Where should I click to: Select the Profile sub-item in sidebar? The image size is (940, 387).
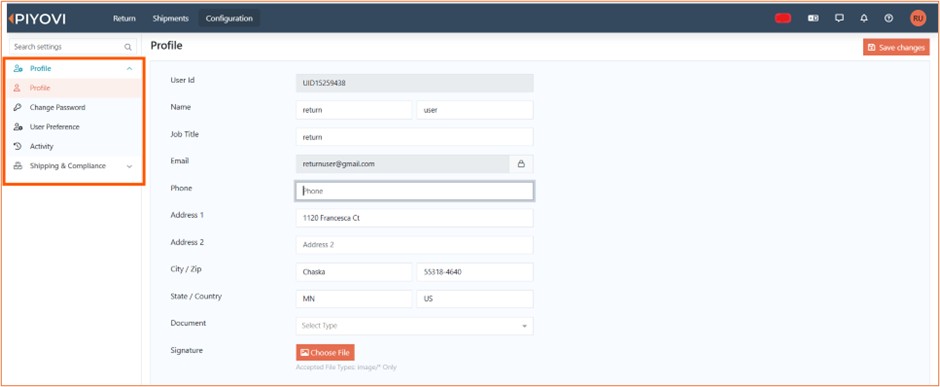pyautogui.click(x=74, y=88)
